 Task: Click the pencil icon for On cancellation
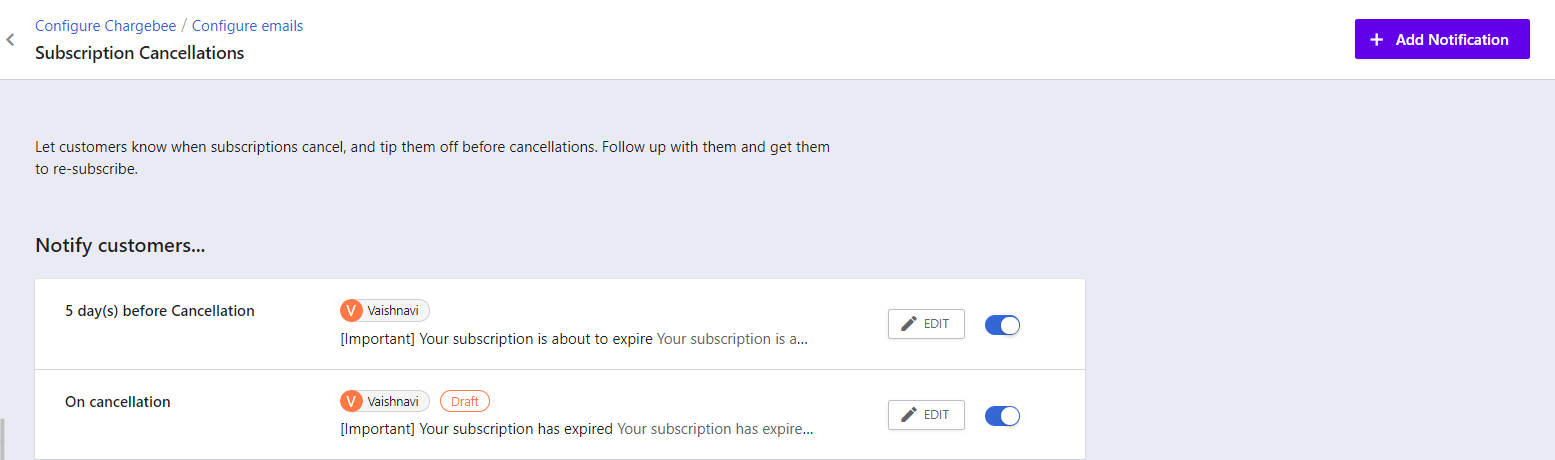pyautogui.click(x=909, y=415)
